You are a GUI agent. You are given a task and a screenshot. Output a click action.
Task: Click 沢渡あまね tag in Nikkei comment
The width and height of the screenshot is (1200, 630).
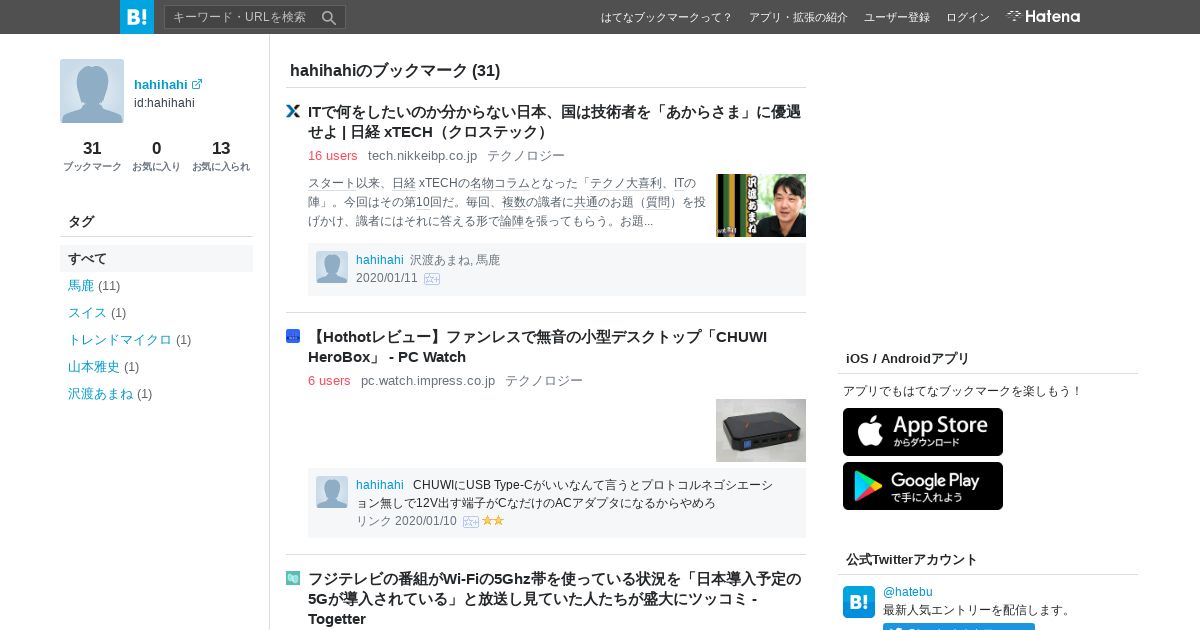[x=441, y=259]
